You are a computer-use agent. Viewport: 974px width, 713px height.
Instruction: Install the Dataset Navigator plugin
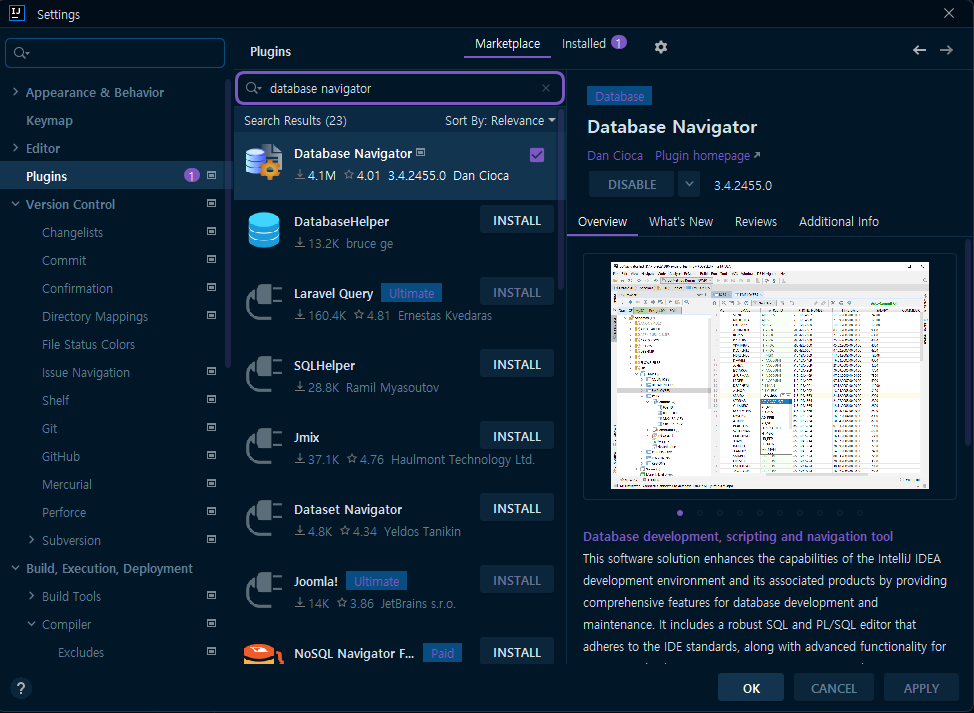click(517, 509)
